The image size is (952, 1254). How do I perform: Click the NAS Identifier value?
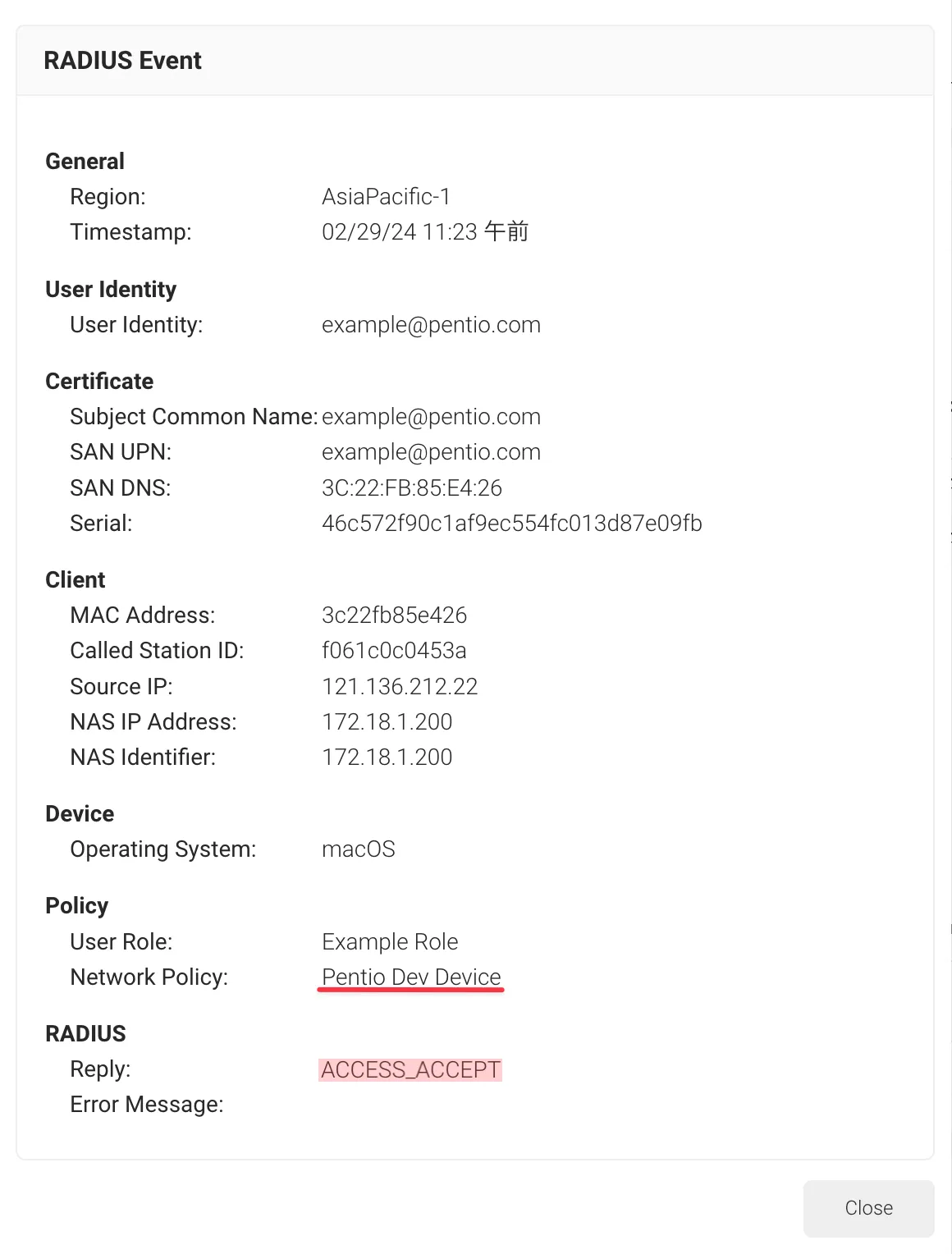click(387, 757)
